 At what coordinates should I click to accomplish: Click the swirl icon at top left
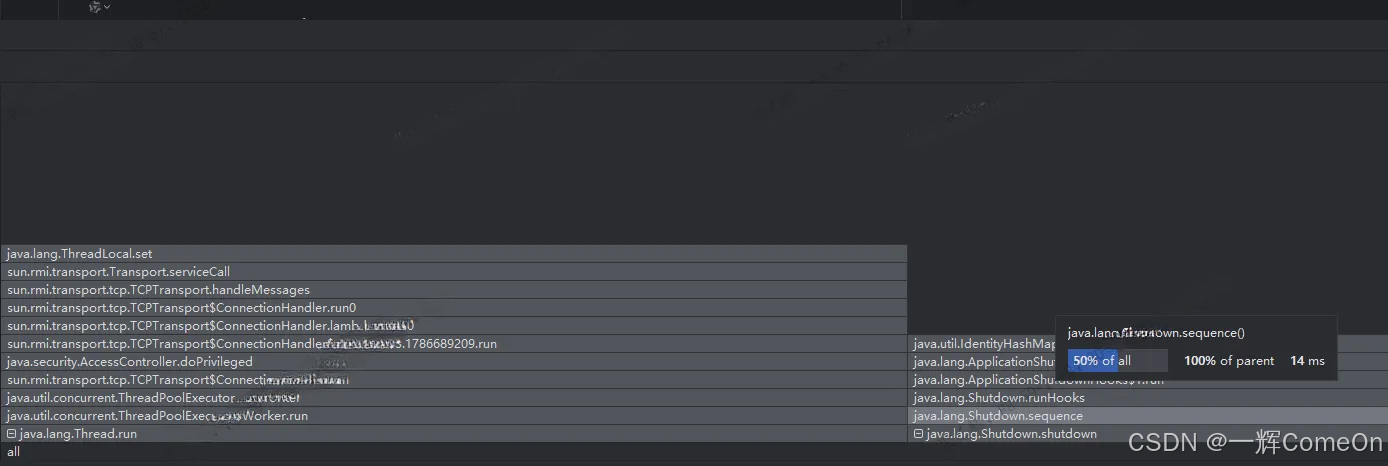pyautogui.click(x=95, y=7)
